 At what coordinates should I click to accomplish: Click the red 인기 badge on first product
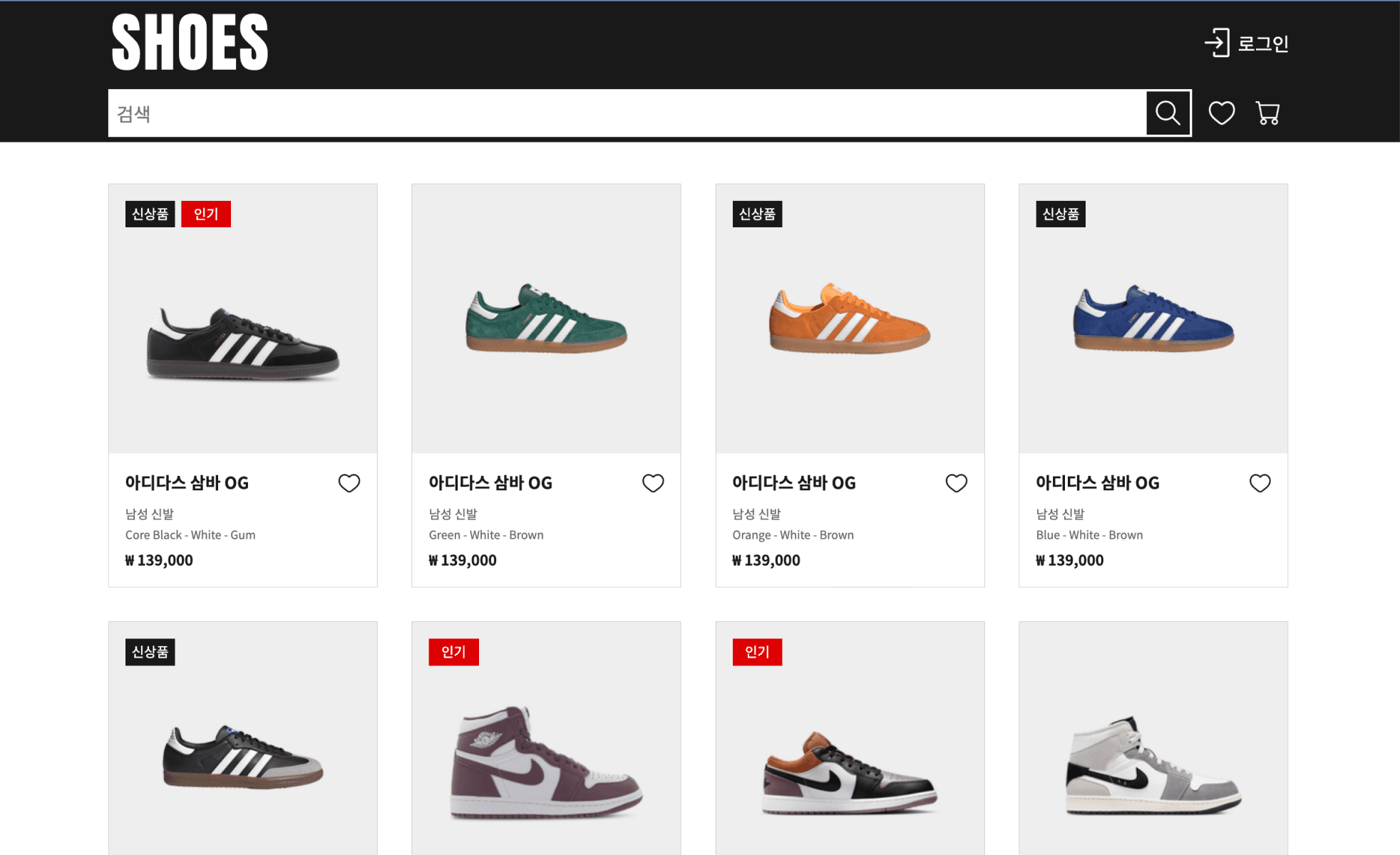(206, 214)
